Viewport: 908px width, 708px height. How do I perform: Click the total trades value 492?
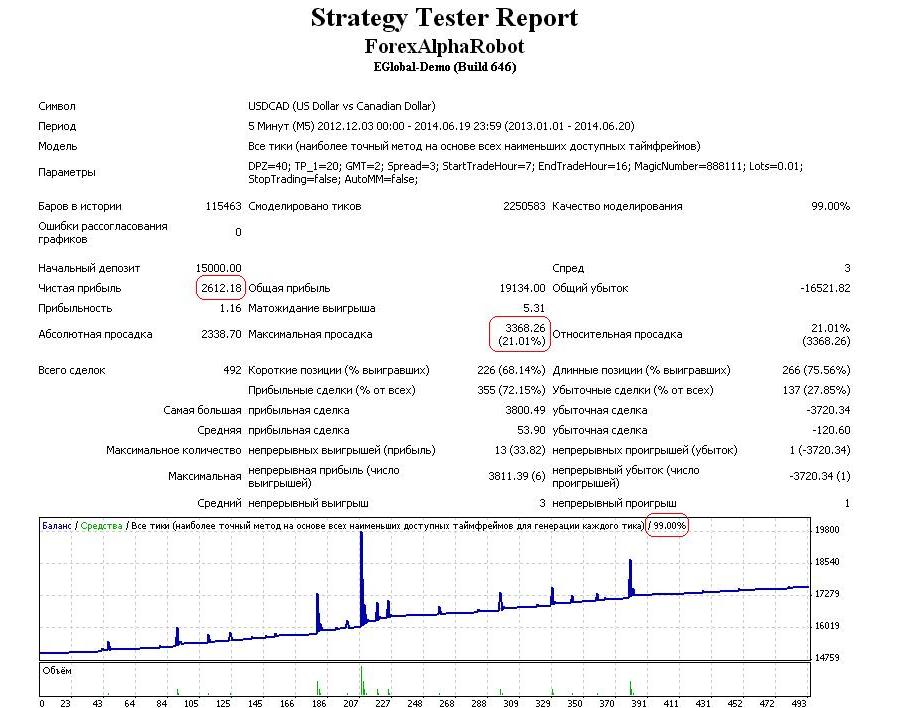232,370
